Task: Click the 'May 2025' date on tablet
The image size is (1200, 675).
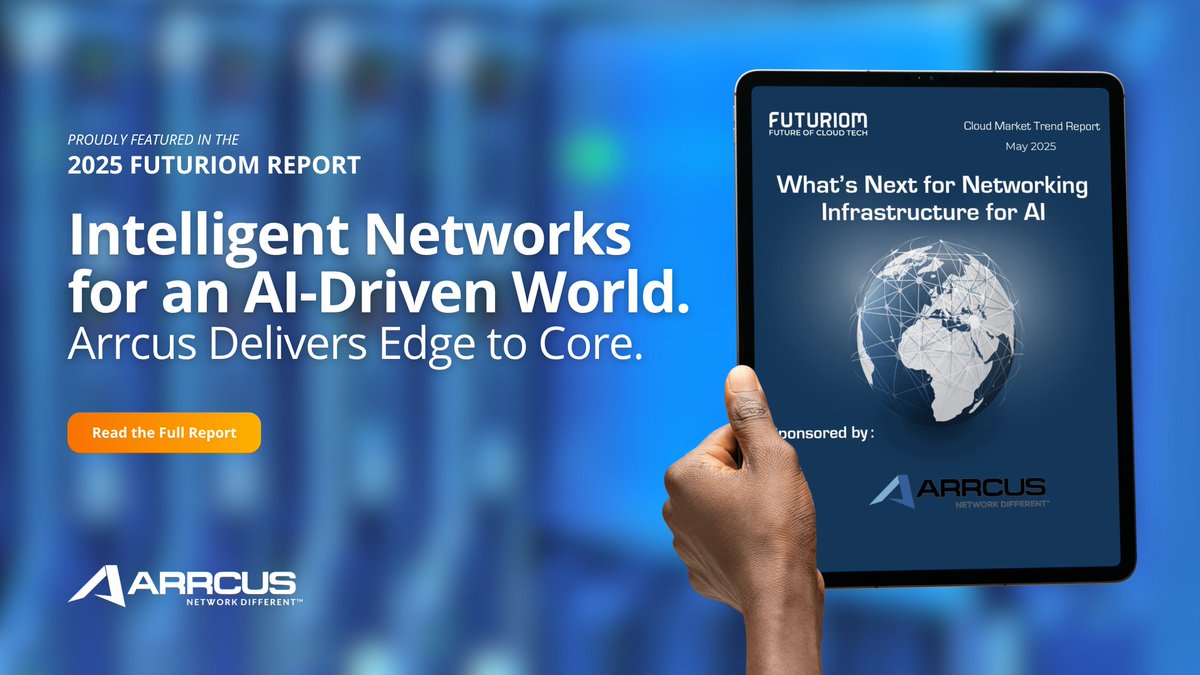Action: pos(1031,147)
